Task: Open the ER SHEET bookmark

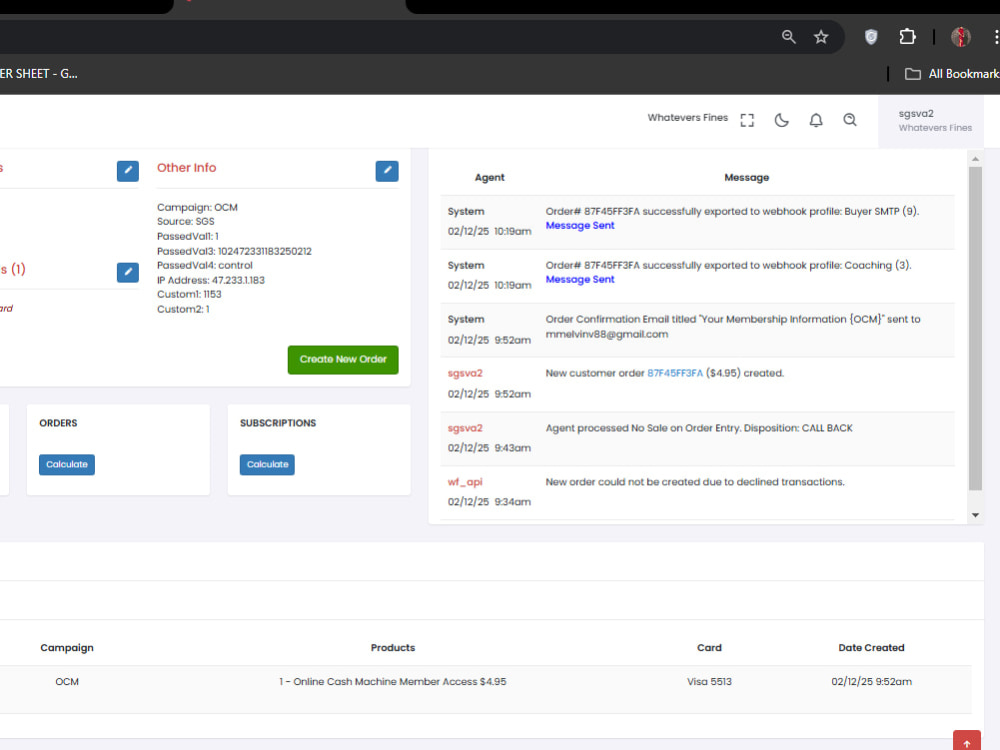Action: click(x=39, y=74)
